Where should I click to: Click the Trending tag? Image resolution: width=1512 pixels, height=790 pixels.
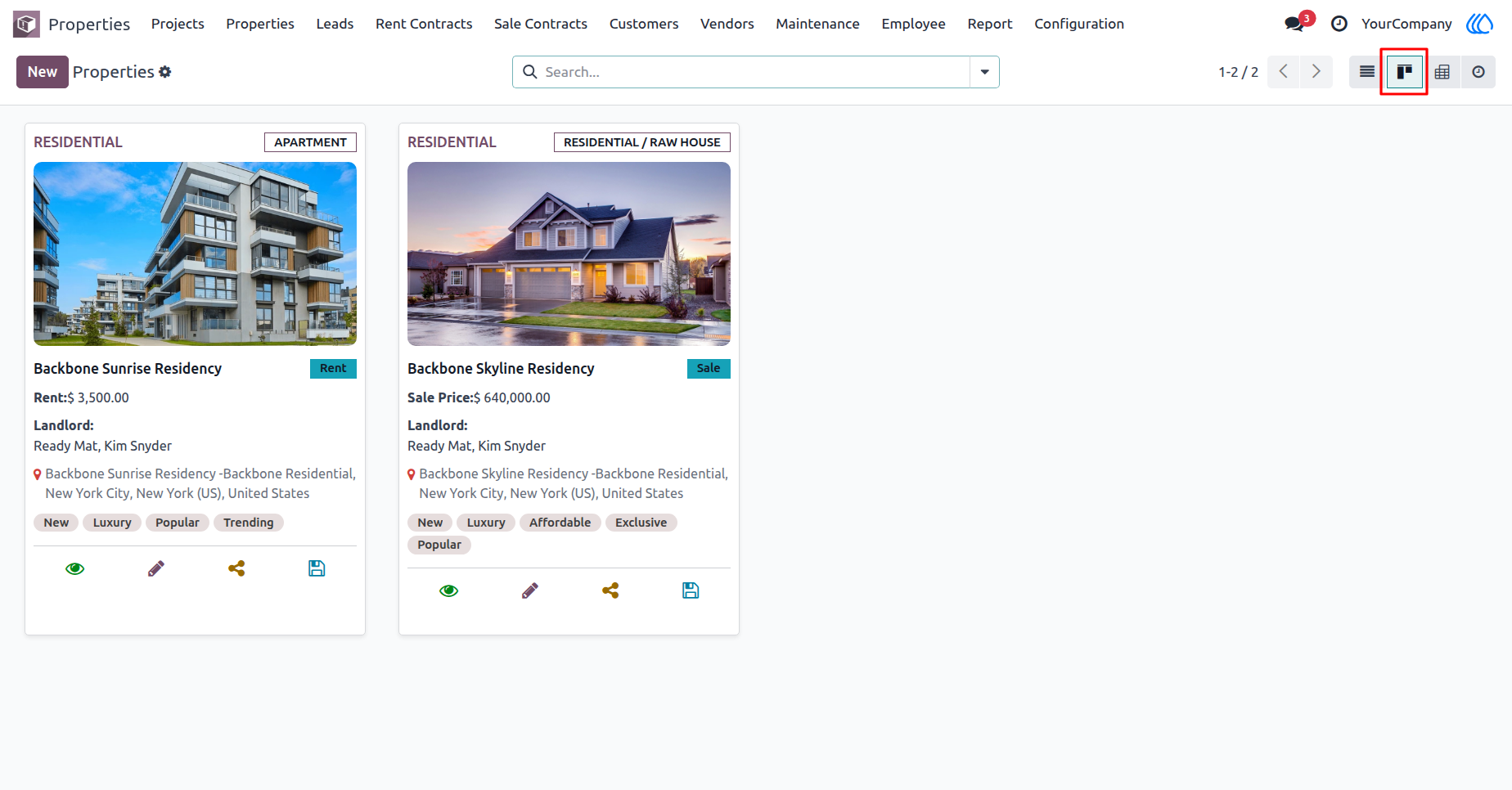(249, 523)
